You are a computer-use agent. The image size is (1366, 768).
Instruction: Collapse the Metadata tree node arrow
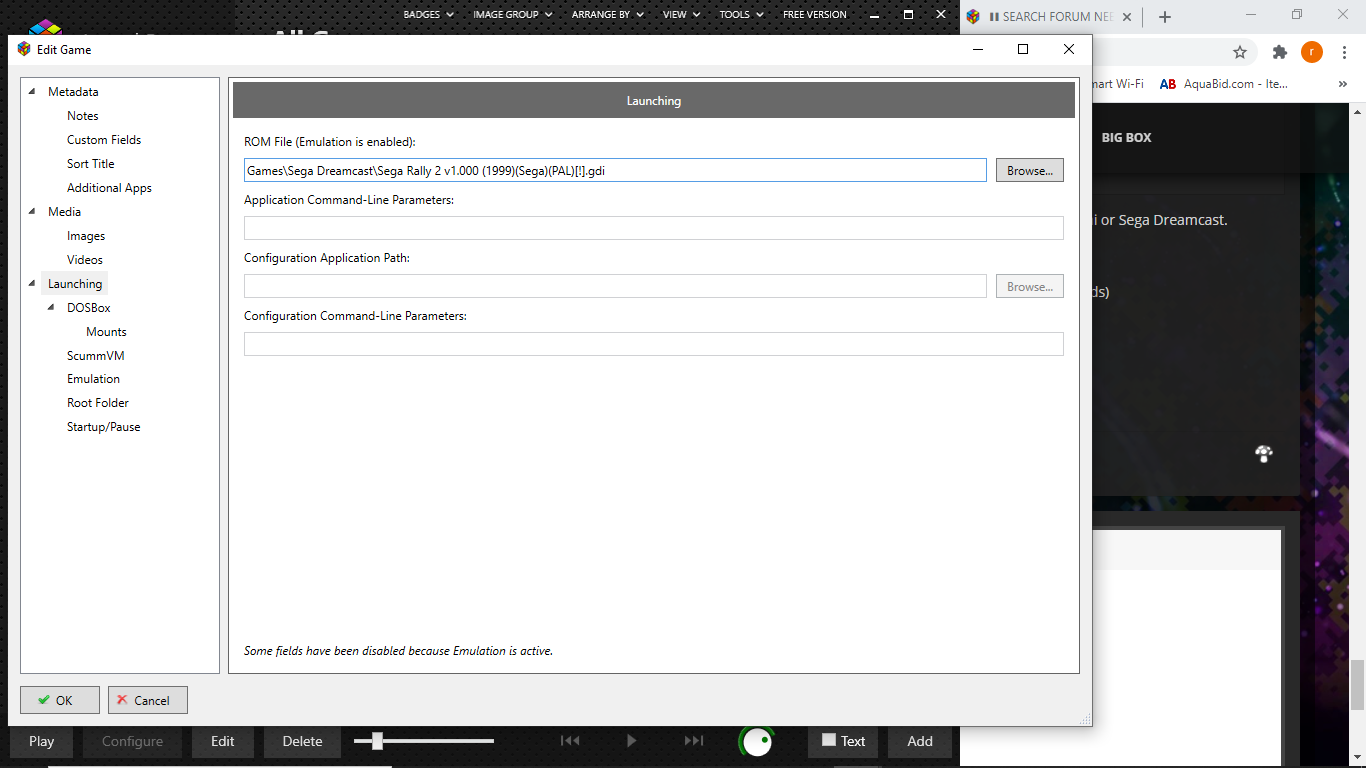pyautogui.click(x=33, y=92)
